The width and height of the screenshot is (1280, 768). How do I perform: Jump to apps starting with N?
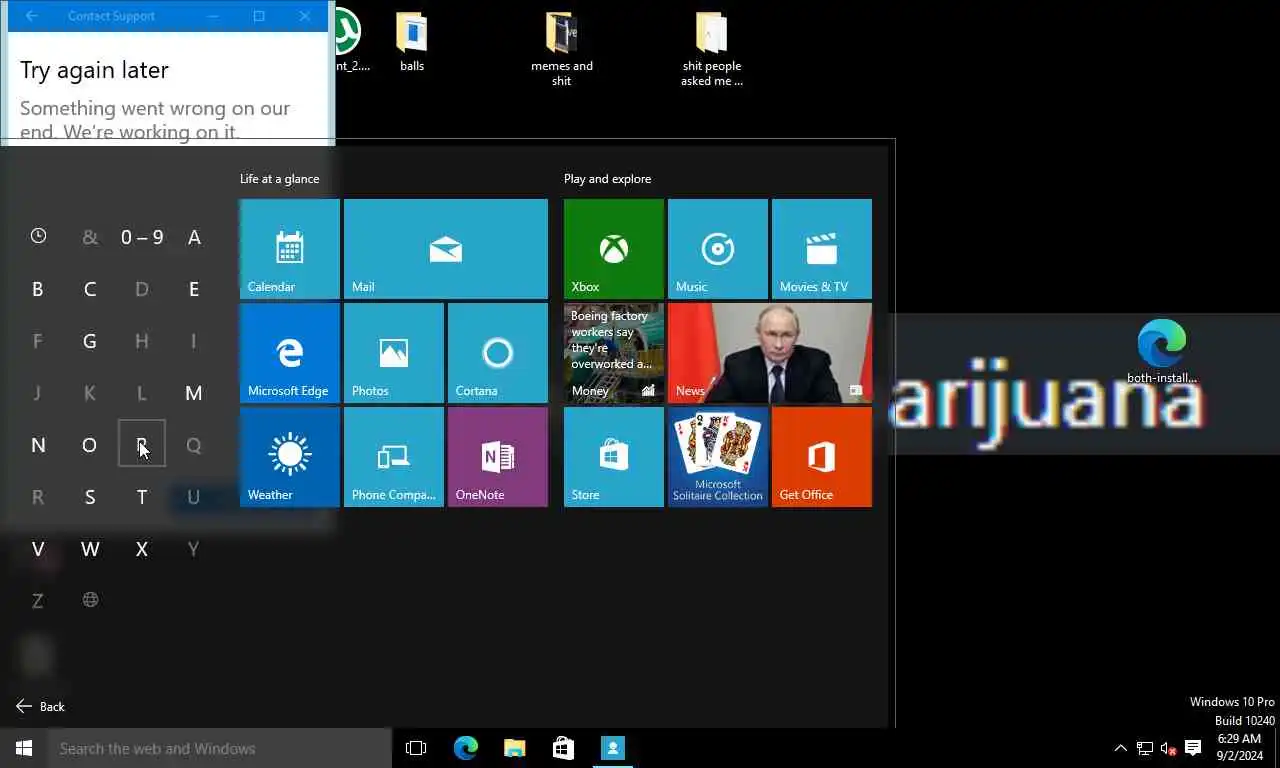coord(38,445)
